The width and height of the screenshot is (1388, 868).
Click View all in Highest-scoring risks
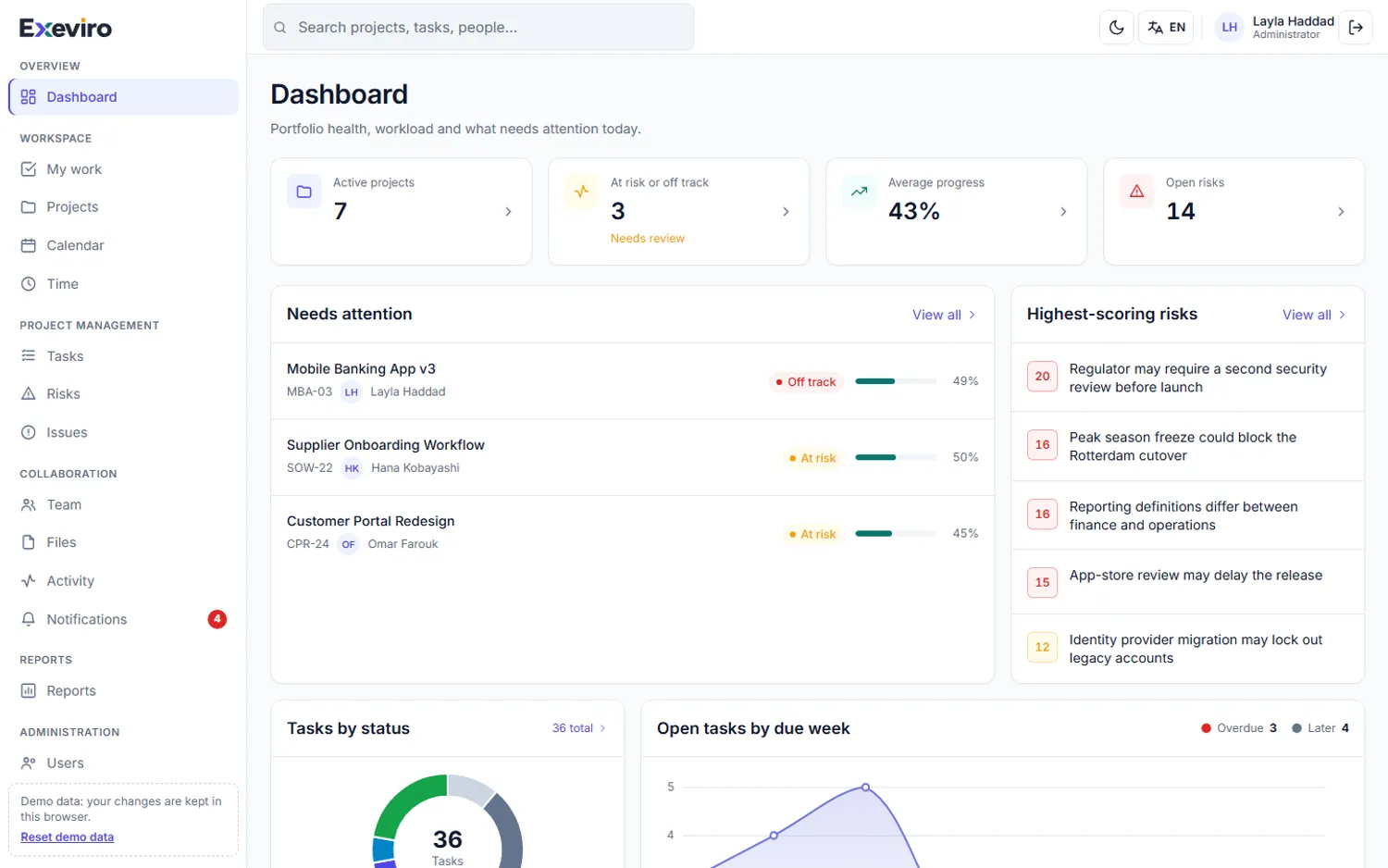[1314, 315]
